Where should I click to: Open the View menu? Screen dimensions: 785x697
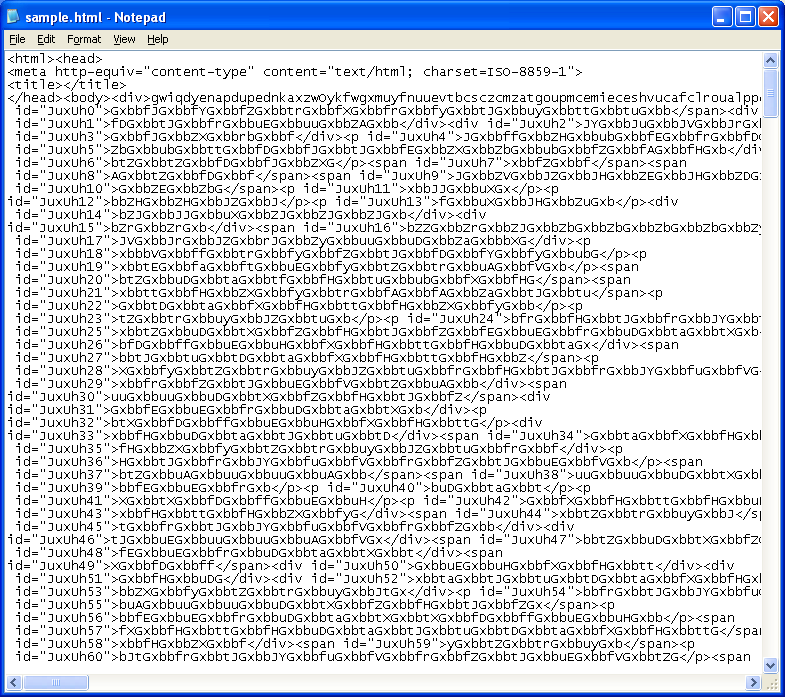click(124, 39)
